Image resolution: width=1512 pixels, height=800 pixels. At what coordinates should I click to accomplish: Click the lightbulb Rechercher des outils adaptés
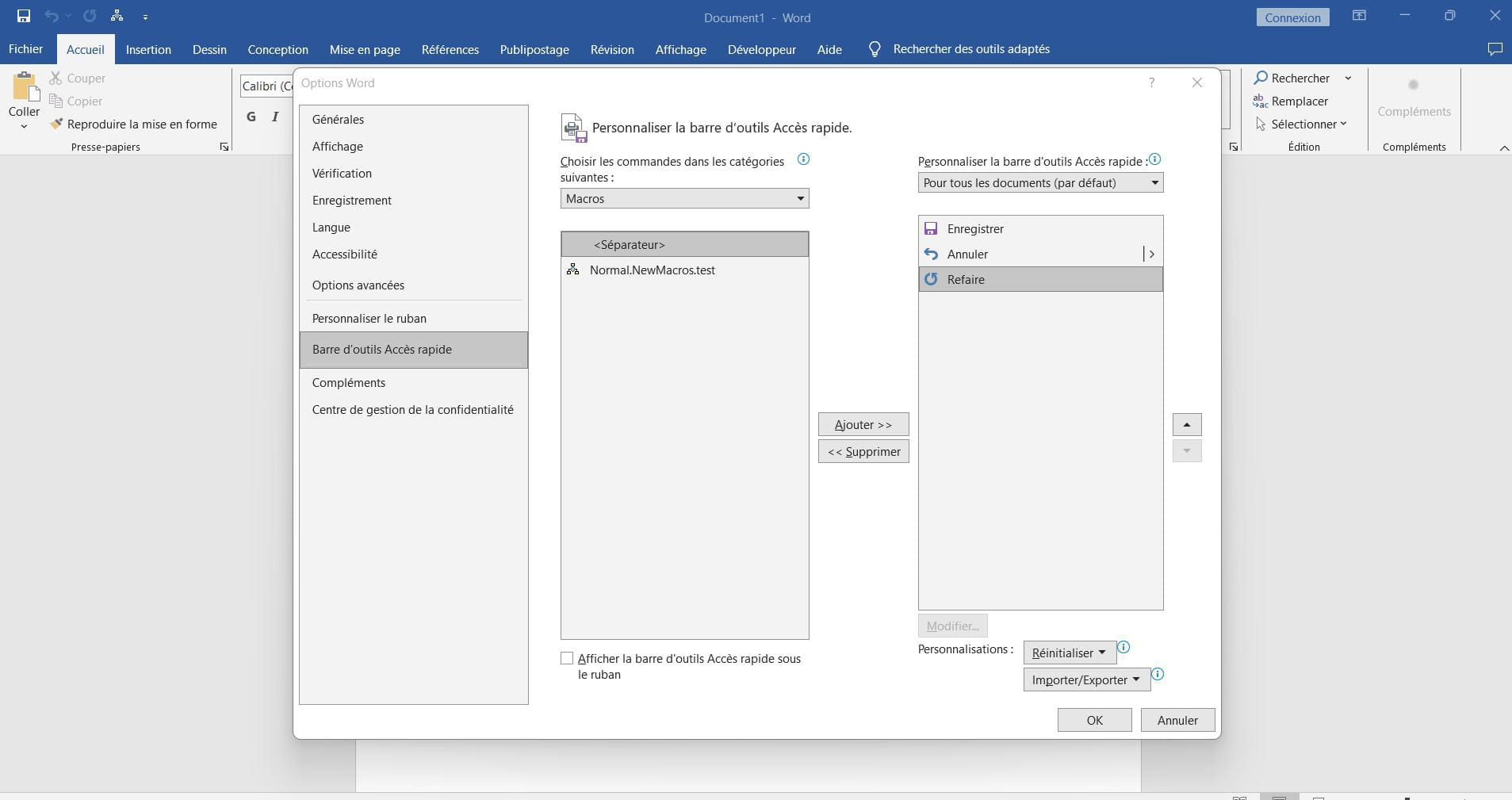point(959,49)
